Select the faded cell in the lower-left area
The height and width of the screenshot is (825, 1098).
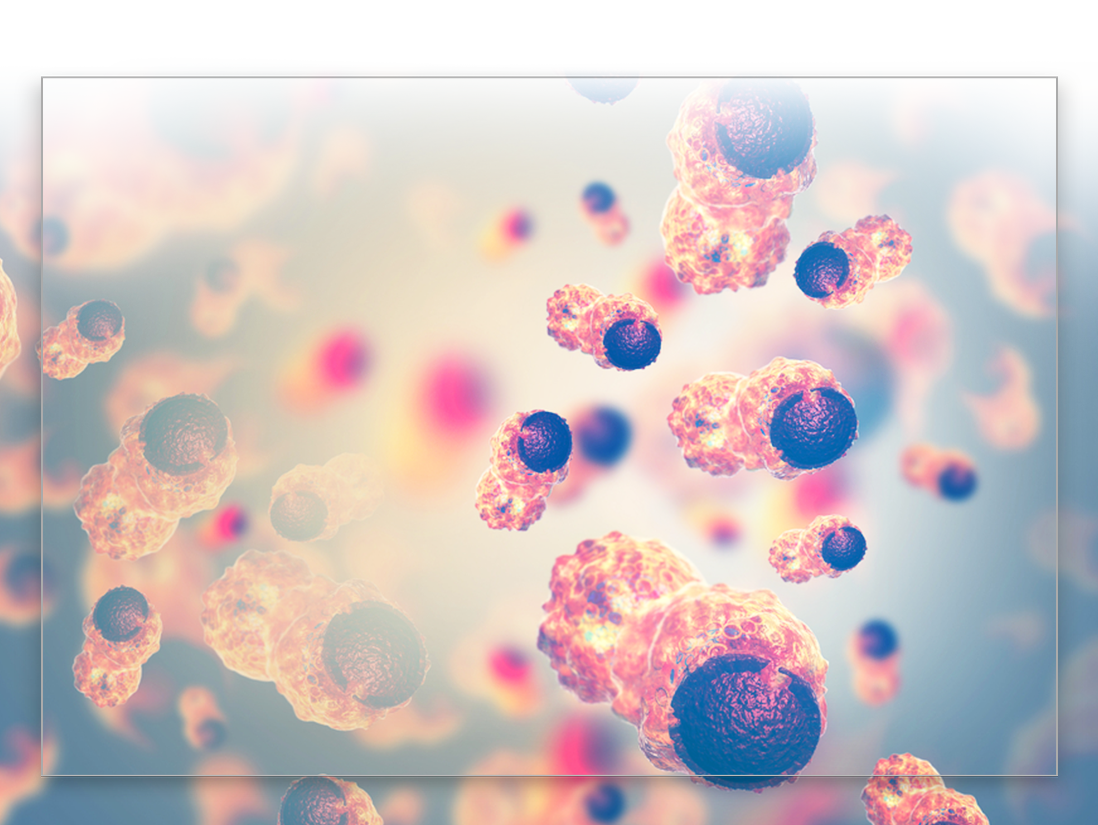(116, 642)
